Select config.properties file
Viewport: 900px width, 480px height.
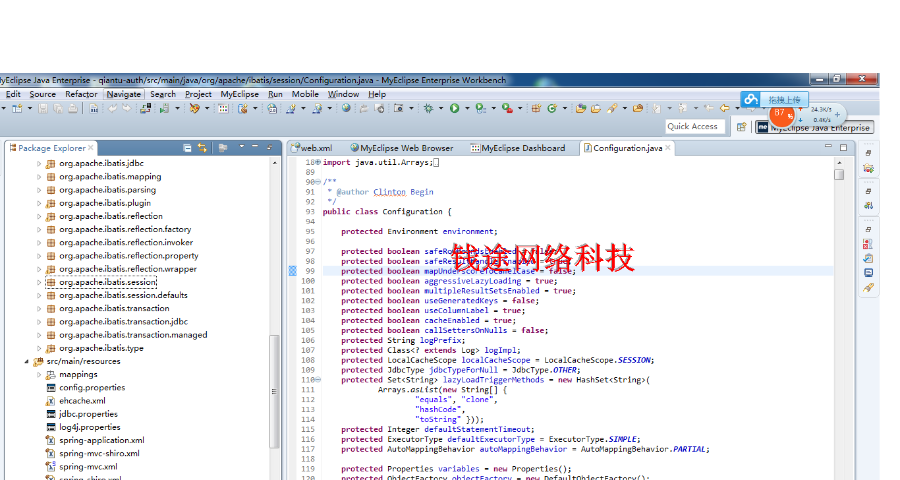point(92,388)
